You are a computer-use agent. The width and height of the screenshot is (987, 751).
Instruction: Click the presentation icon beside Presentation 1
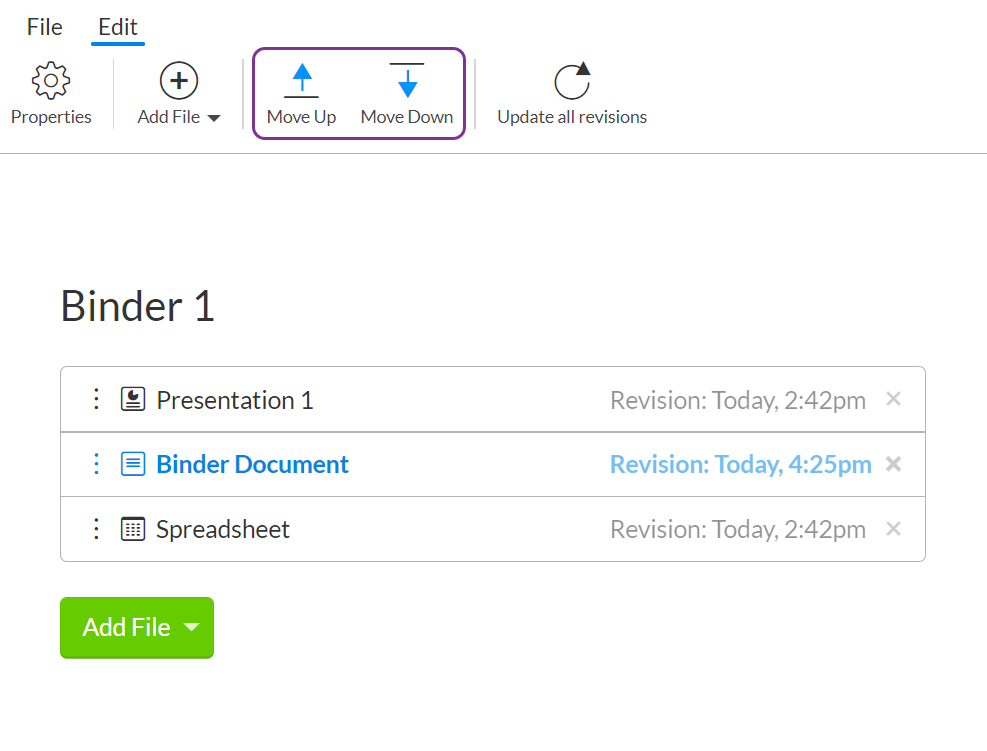pyautogui.click(x=132, y=398)
